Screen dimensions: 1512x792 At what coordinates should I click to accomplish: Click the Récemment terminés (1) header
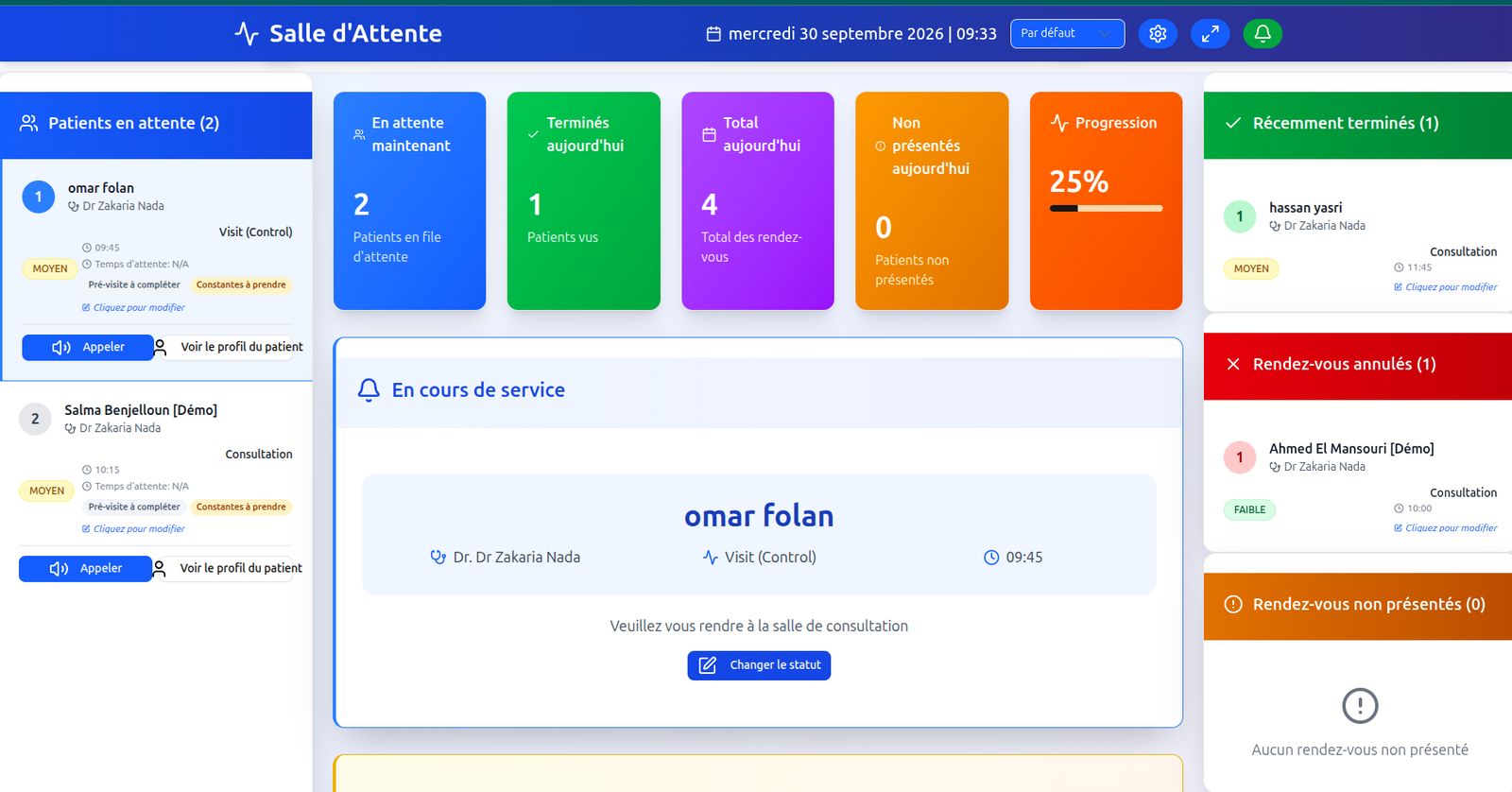coord(1358,125)
